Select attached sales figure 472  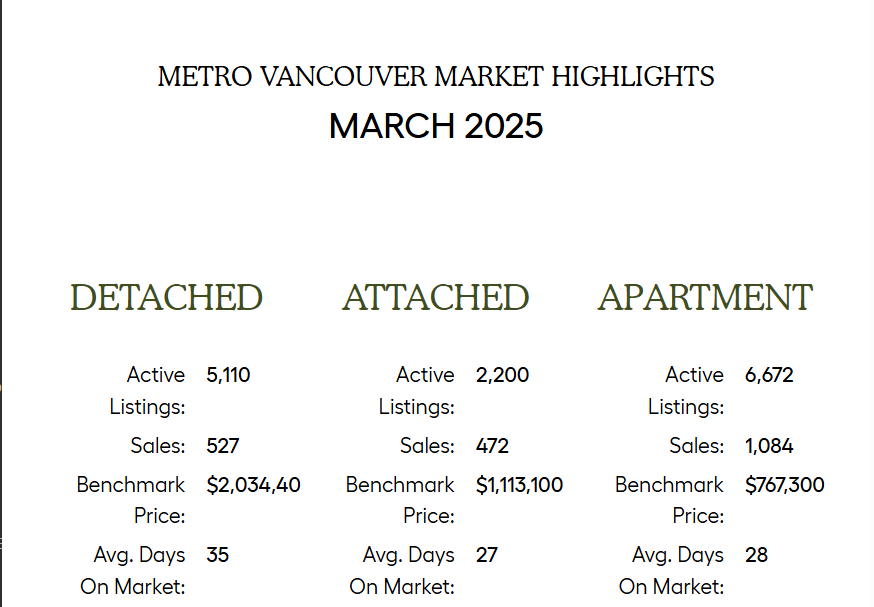point(492,446)
